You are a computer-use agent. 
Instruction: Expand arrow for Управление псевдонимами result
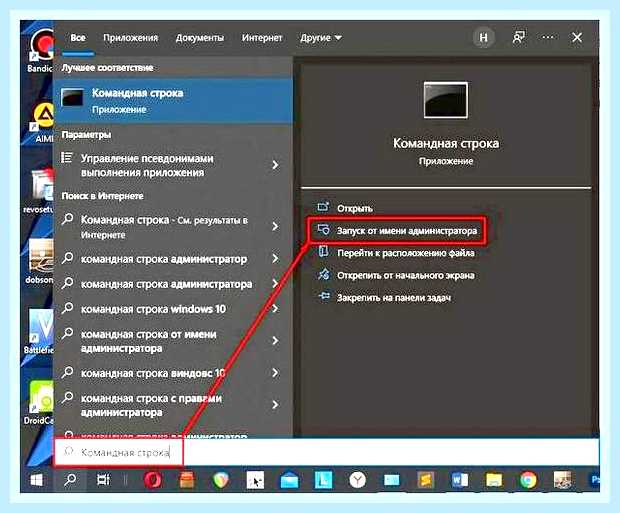(x=275, y=165)
